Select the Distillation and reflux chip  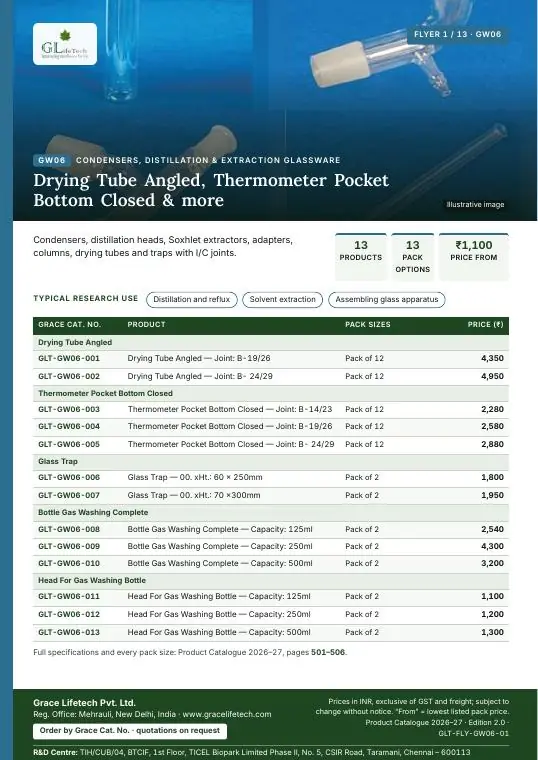191,300
